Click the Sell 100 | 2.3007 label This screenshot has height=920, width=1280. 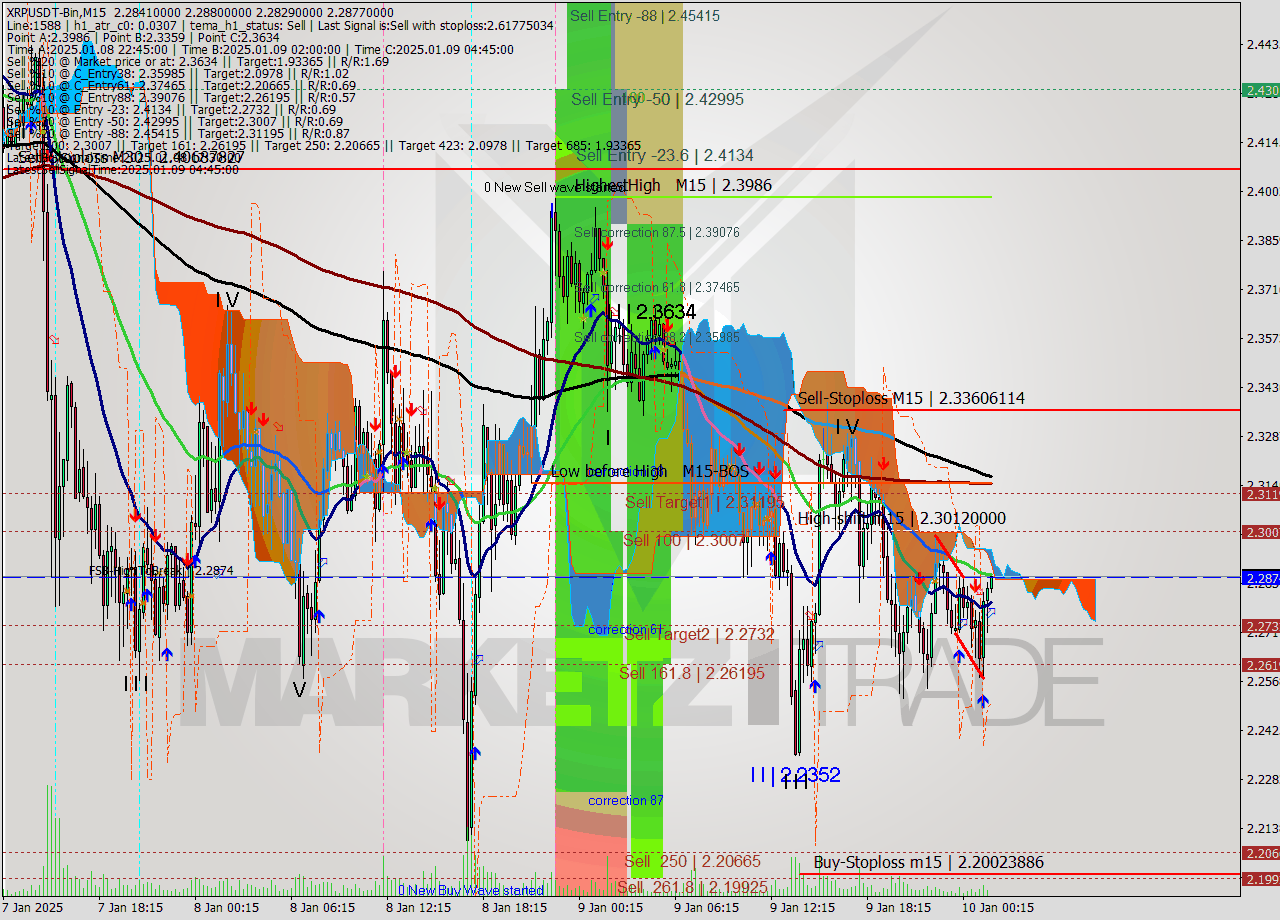(685, 540)
